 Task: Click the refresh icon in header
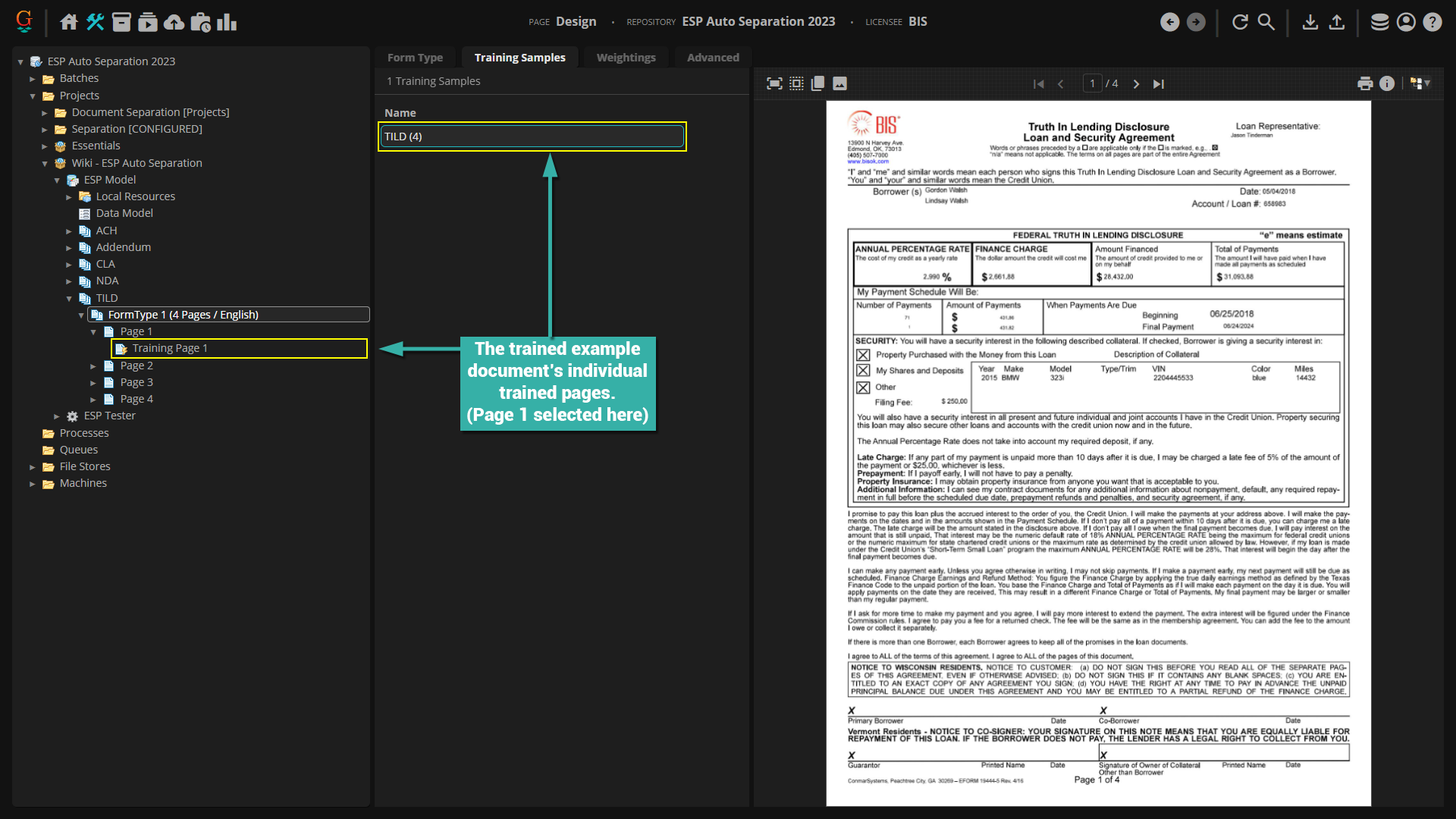tap(1240, 22)
